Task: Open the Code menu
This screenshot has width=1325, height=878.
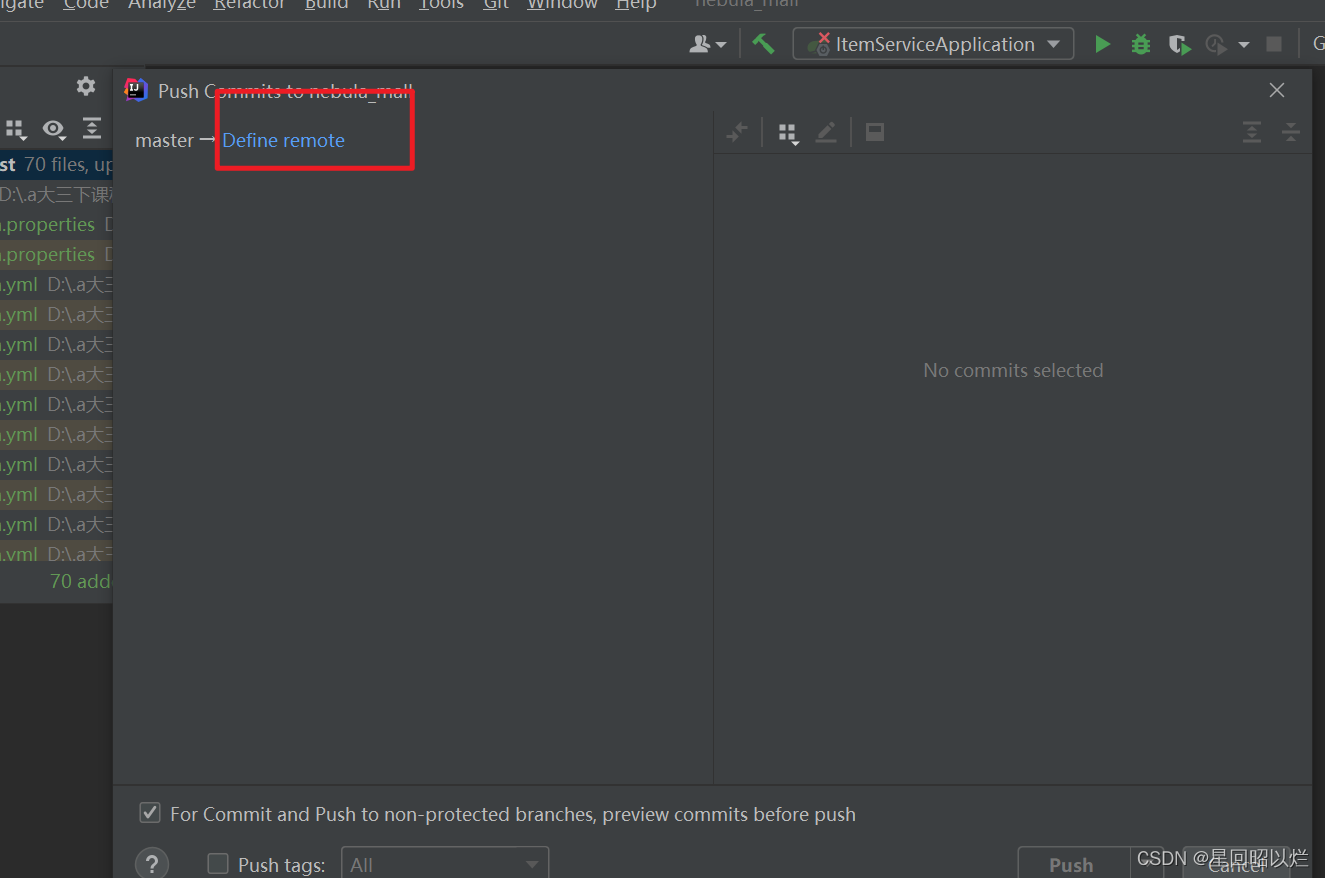Action: point(86,5)
